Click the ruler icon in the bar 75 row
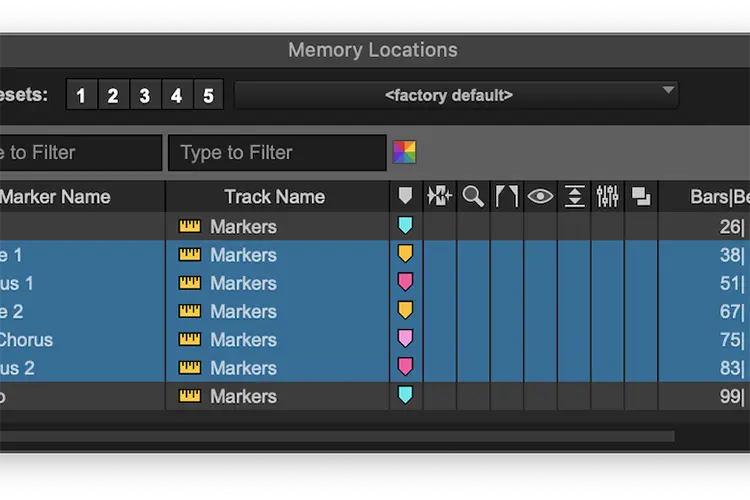Viewport: 750px width, 500px height. pos(190,339)
